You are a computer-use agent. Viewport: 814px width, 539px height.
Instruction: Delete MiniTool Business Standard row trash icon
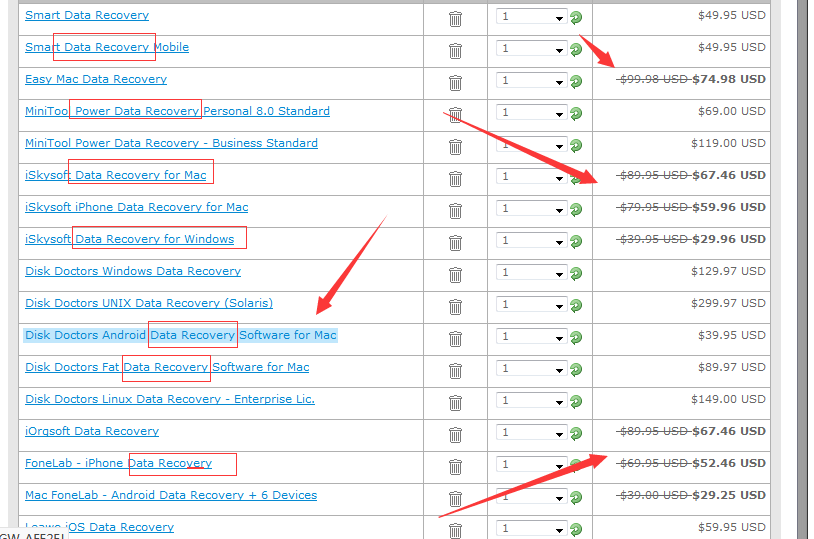pyautogui.click(x=455, y=147)
